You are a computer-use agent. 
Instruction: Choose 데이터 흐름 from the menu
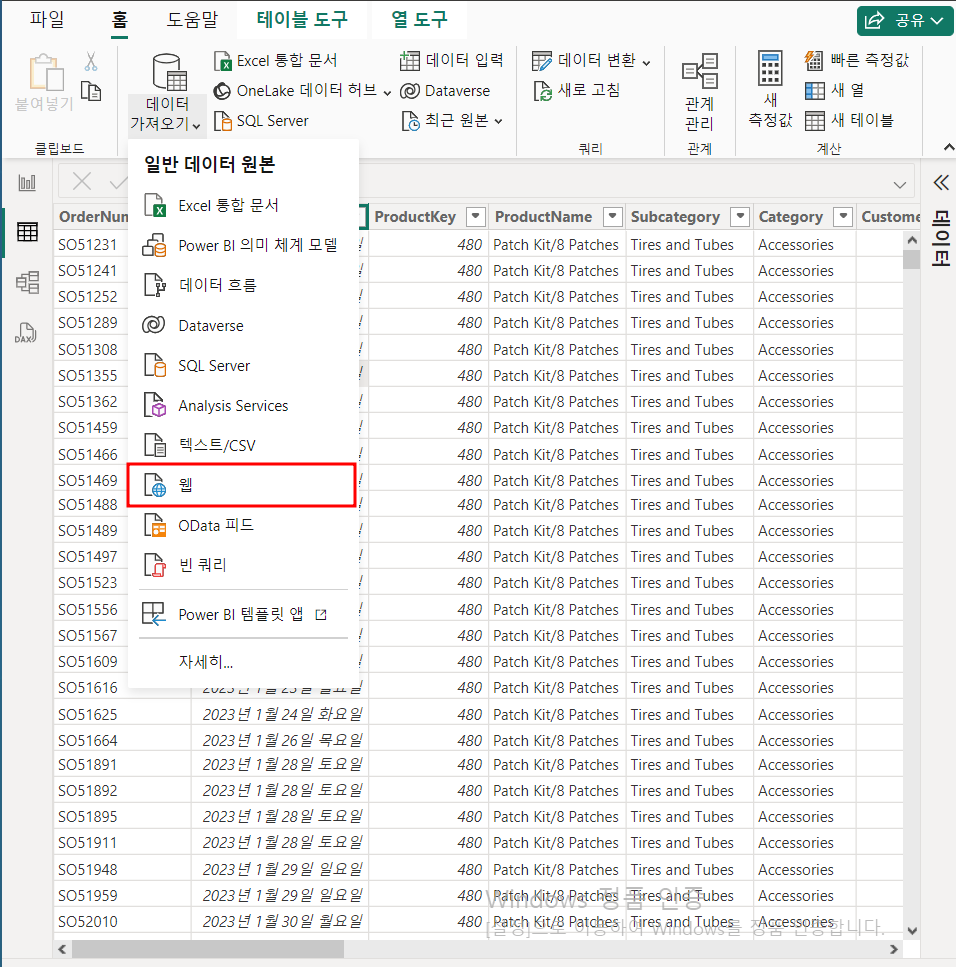tap(242, 285)
